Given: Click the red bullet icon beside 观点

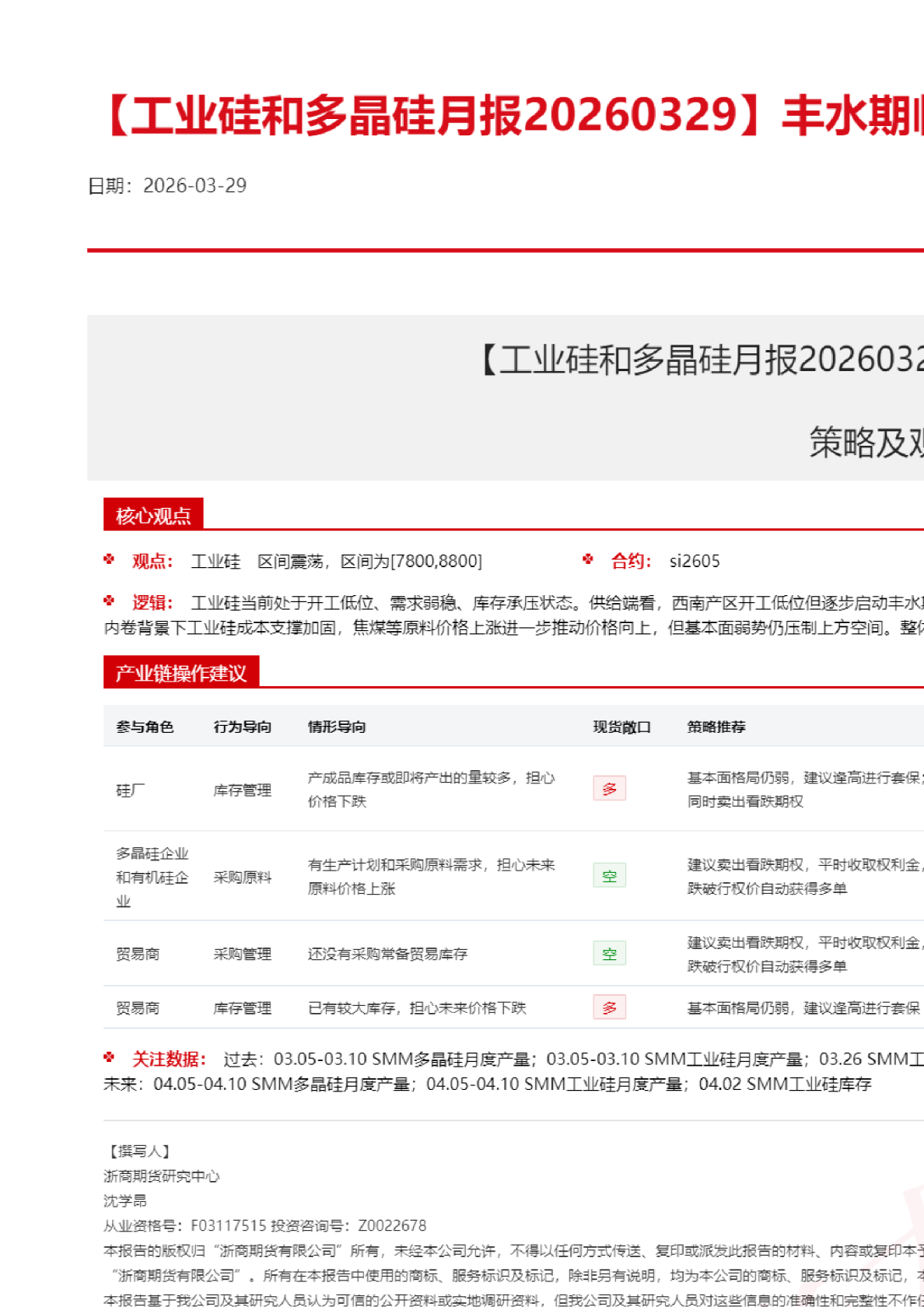Looking at the screenshot, I should [109, 559].
